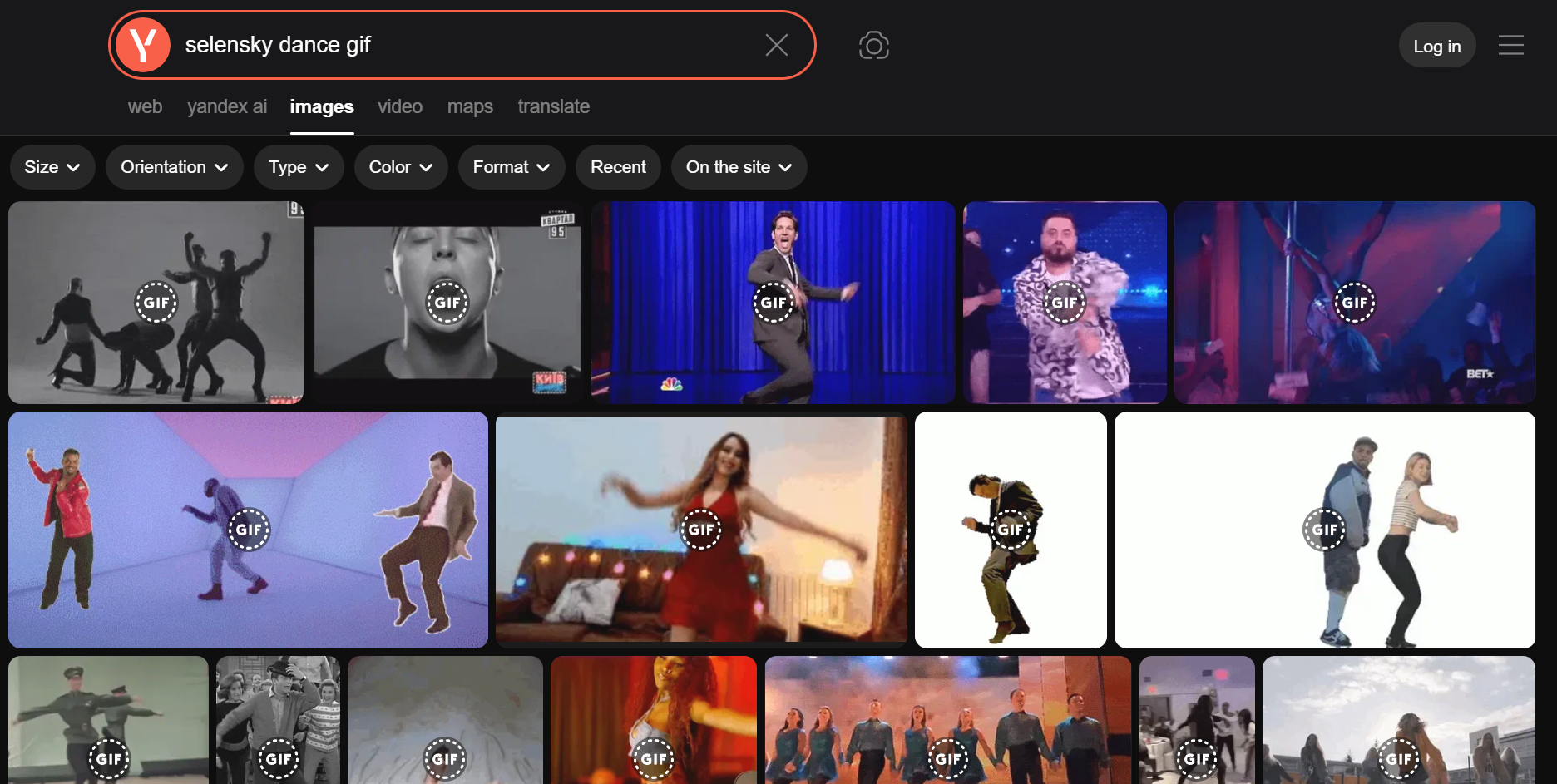1557x784 pixels.
Task: Open the soldiers in uniform dancing GIF
Action: [108, 720]
